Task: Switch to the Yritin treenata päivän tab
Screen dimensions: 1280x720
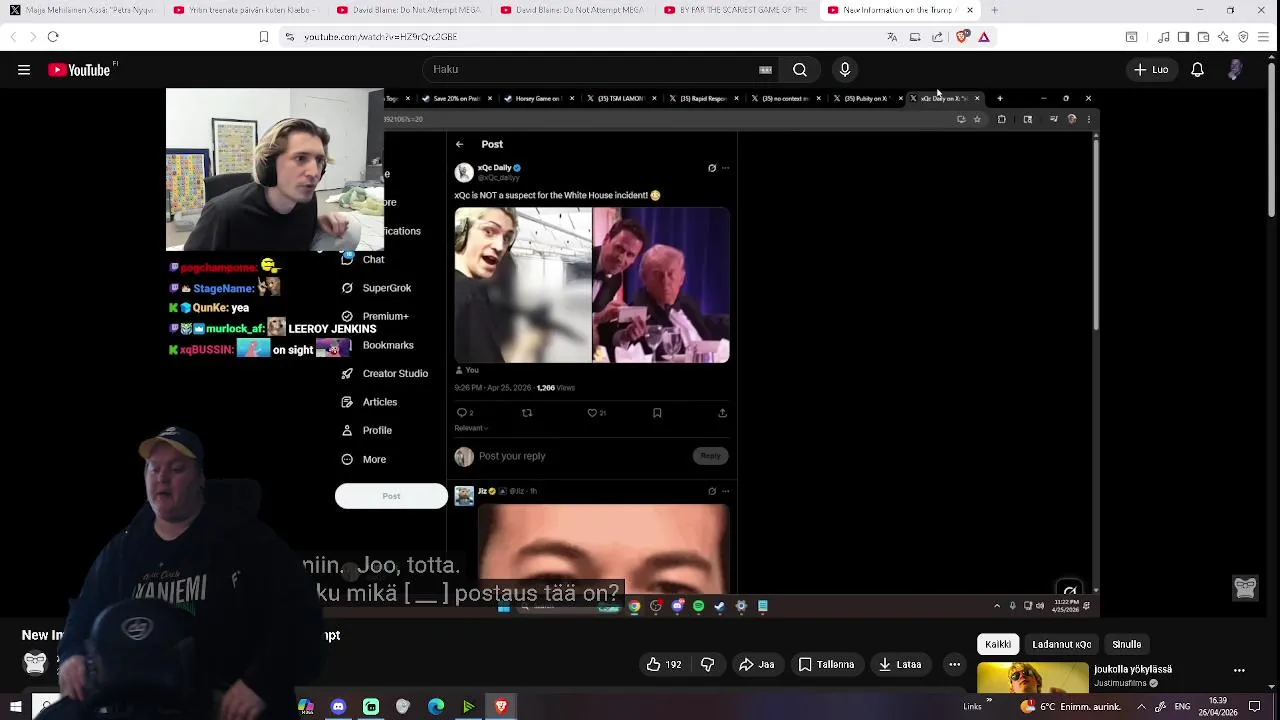Action: (244, 10)
